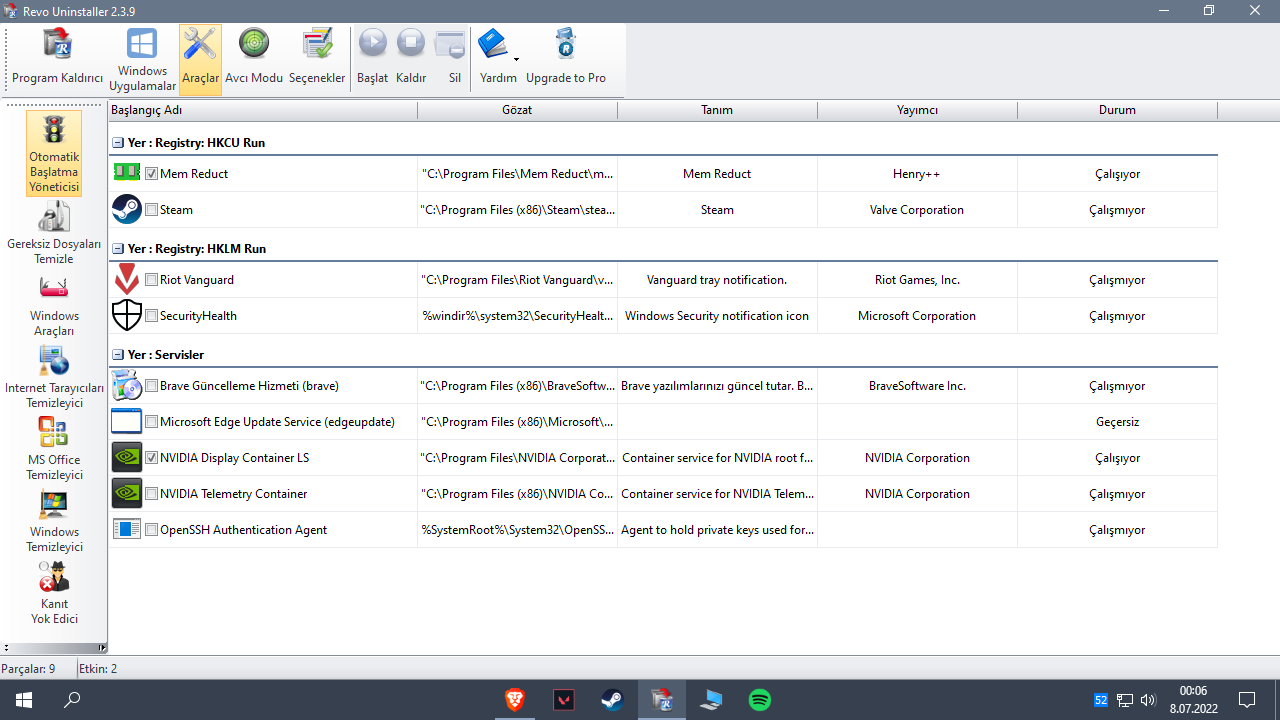
Task: Sort by Tanım column header
Action: [717, 110]
